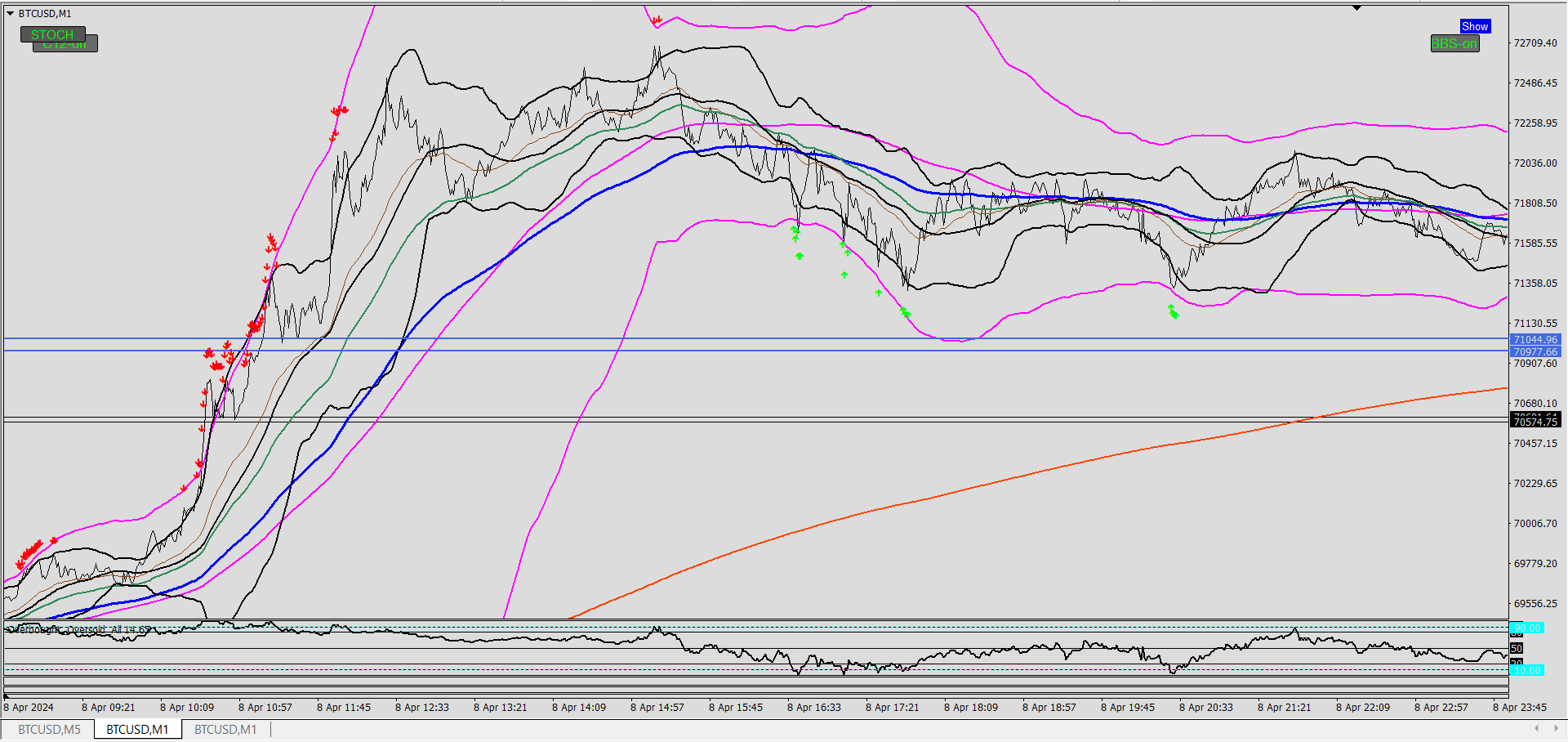Switch to the rightmost inactive BTCUSD,M1 tab
Viewport: 1568px width, 742px height.
225,729
